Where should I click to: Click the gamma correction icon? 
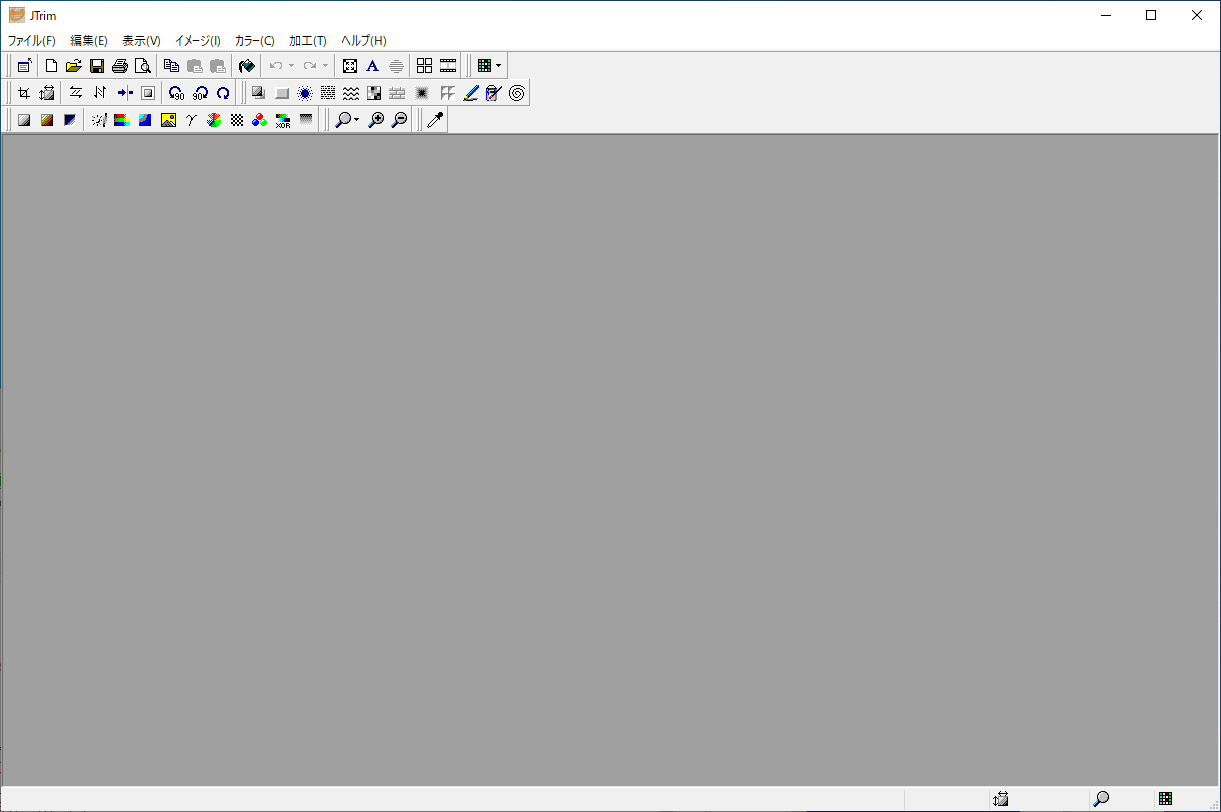[x=191, y=120]
